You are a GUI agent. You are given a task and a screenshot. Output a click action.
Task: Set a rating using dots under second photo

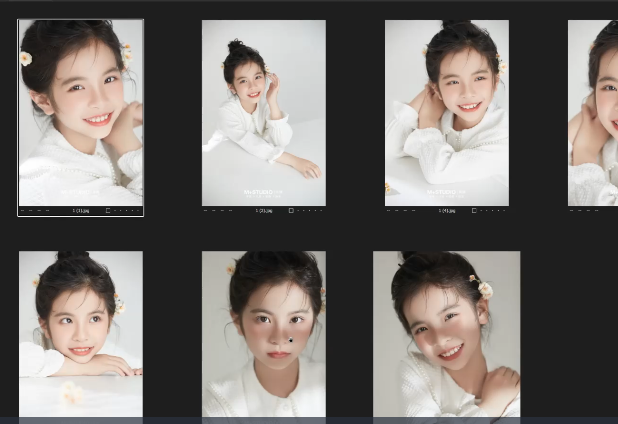(309, 211)
